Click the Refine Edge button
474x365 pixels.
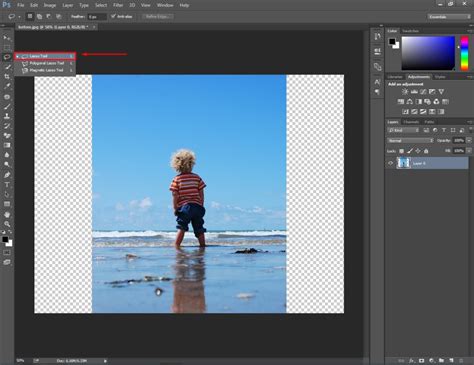(158, 16)
